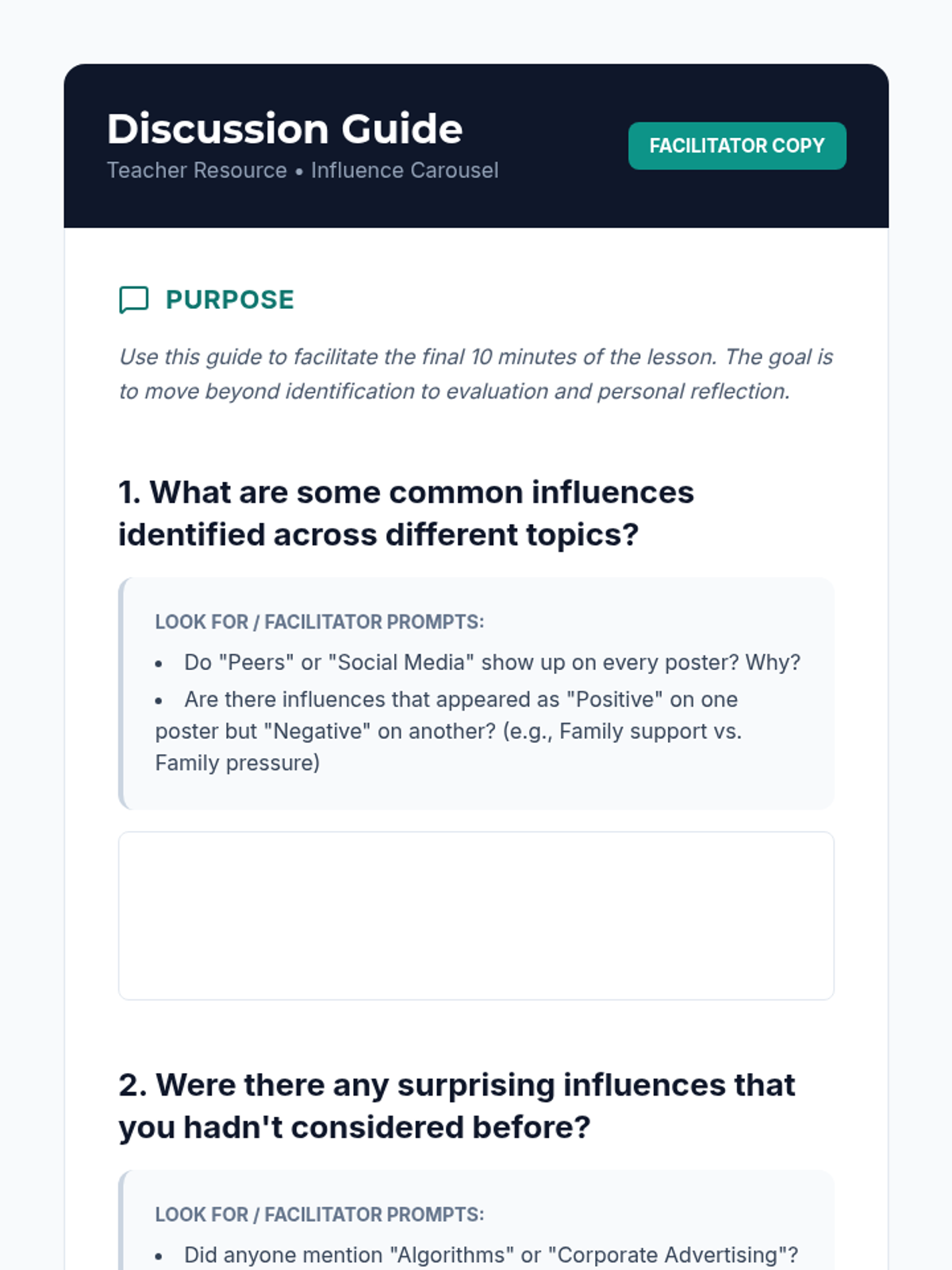Click question 1 heading about common influences
This screenshot has height=1270, width=952.
[x=406, y=514]
